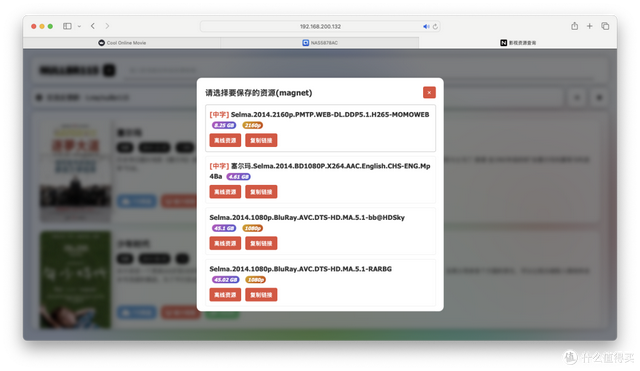640x371 pixels.
Task: Open a new tab with plus icon
Action: click(589, 26)
